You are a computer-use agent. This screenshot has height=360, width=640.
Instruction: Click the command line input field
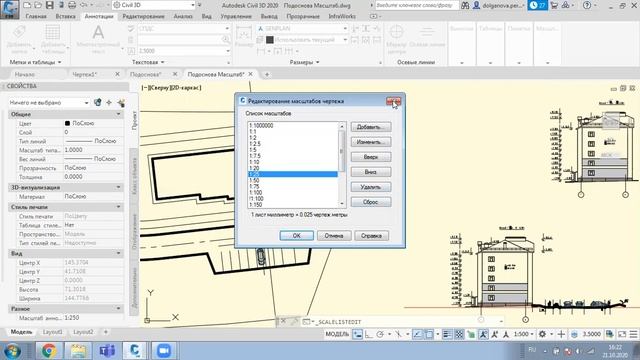coord(402,322)
